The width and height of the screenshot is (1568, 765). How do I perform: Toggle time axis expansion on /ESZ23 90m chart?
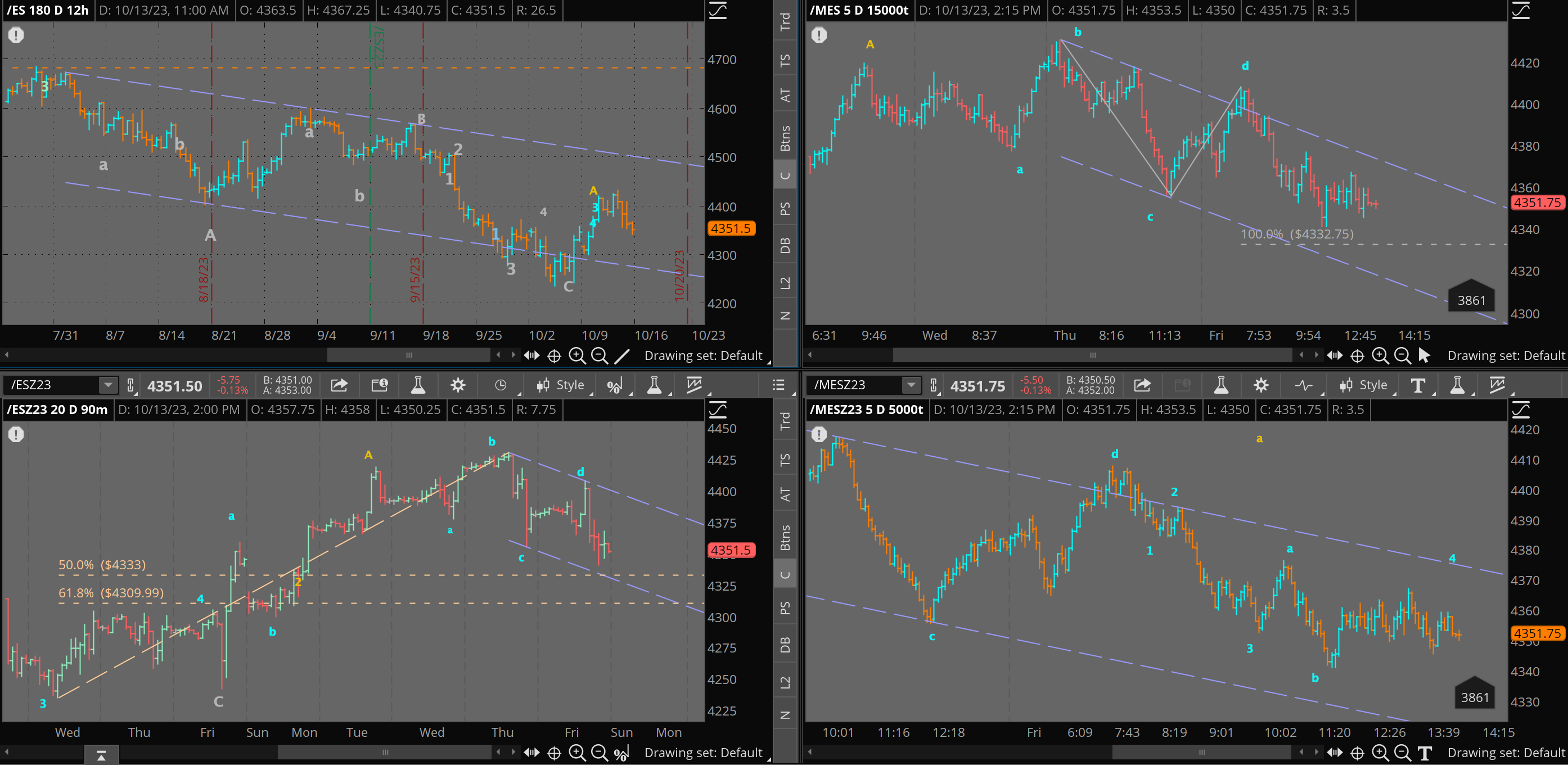click(531, 753)
